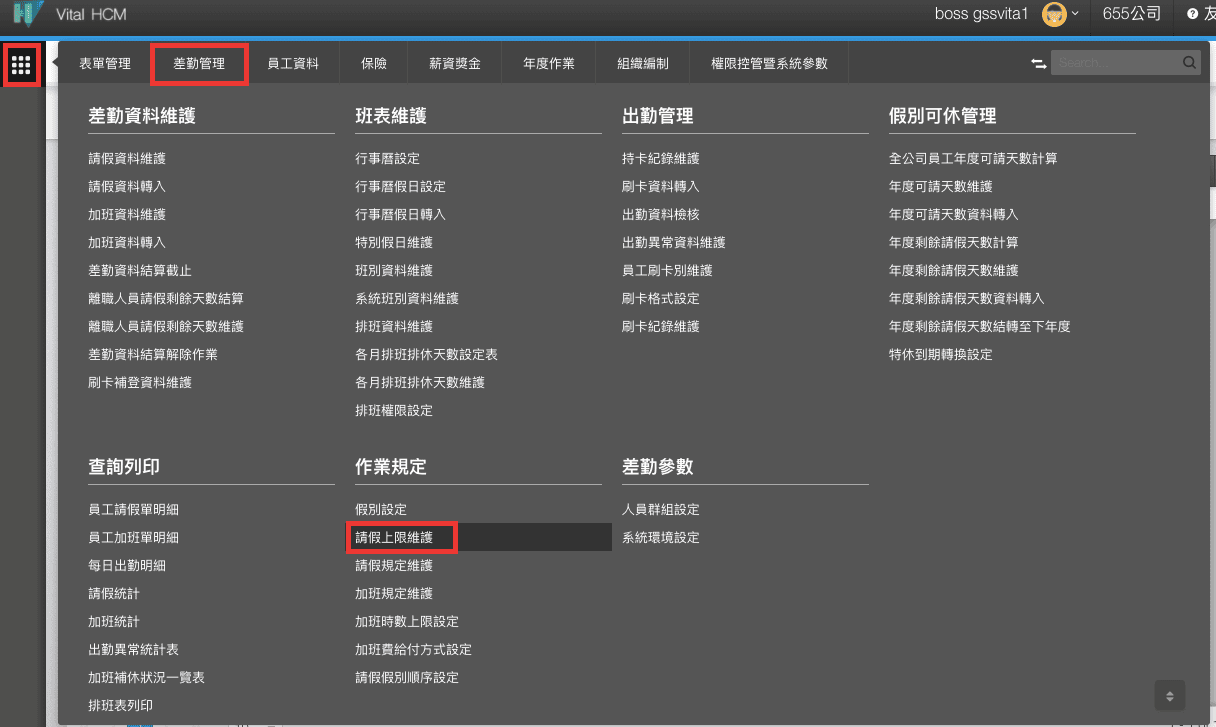Image resolution: width=1216 pixels, height=727 pixels.
Task: Click the magnifying glass search icon
Action: pyautogui.click(x=1189, y=63)
